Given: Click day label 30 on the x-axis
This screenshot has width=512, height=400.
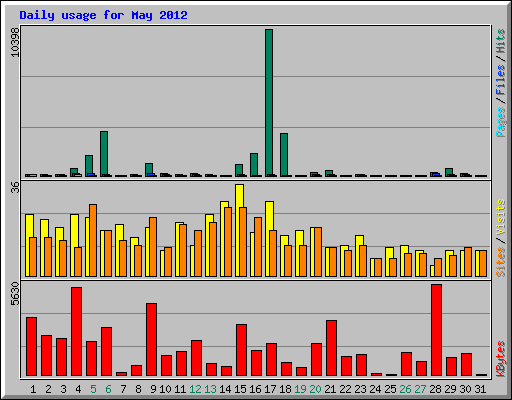Looking at the screenshot, I should tap(465, 389).
